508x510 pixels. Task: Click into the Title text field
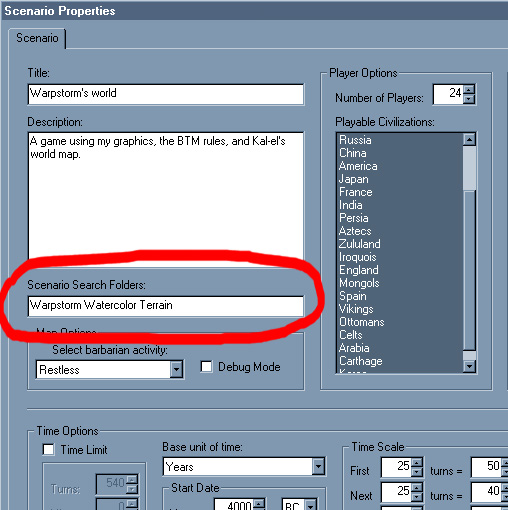pyautogui.click(x=166, y=94)
